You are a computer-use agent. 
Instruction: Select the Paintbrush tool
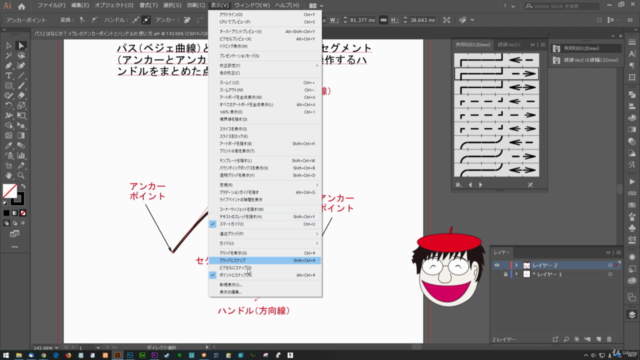(21, 86)
